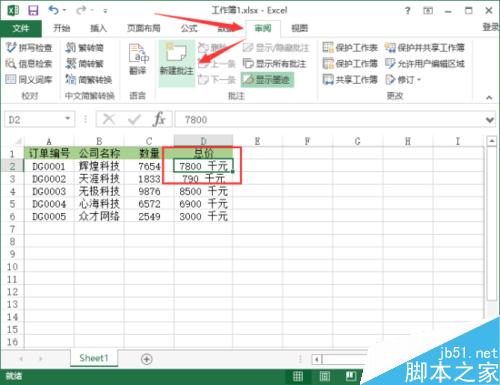
Task: Click cell showing 3000 千元
Action: pos(203,217)
